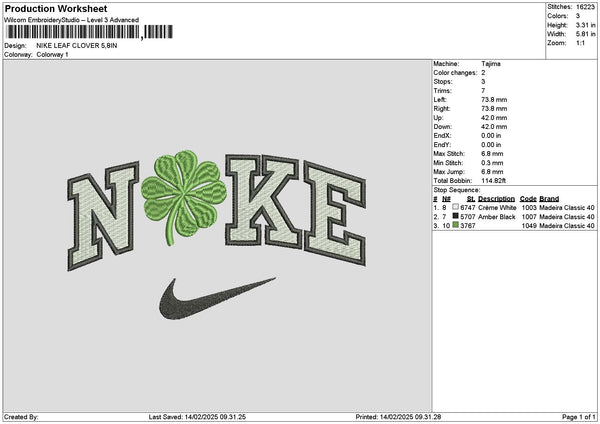
Task: Click the "Stop Sequence:" heading
Action: click(457, 190)
